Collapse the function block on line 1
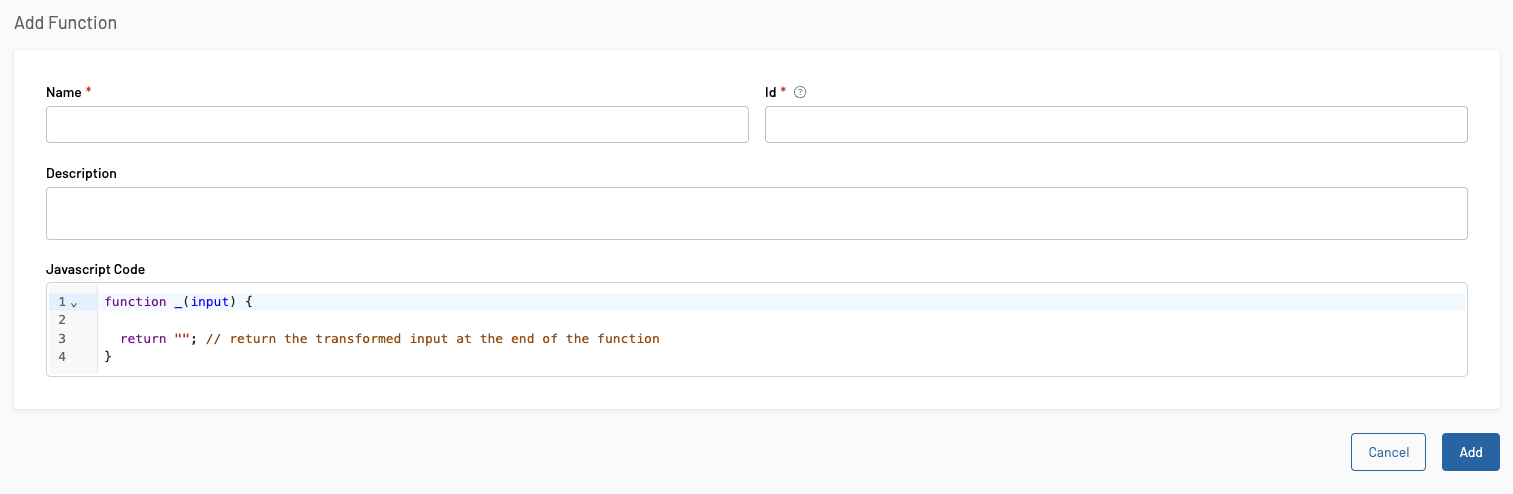 74,302
